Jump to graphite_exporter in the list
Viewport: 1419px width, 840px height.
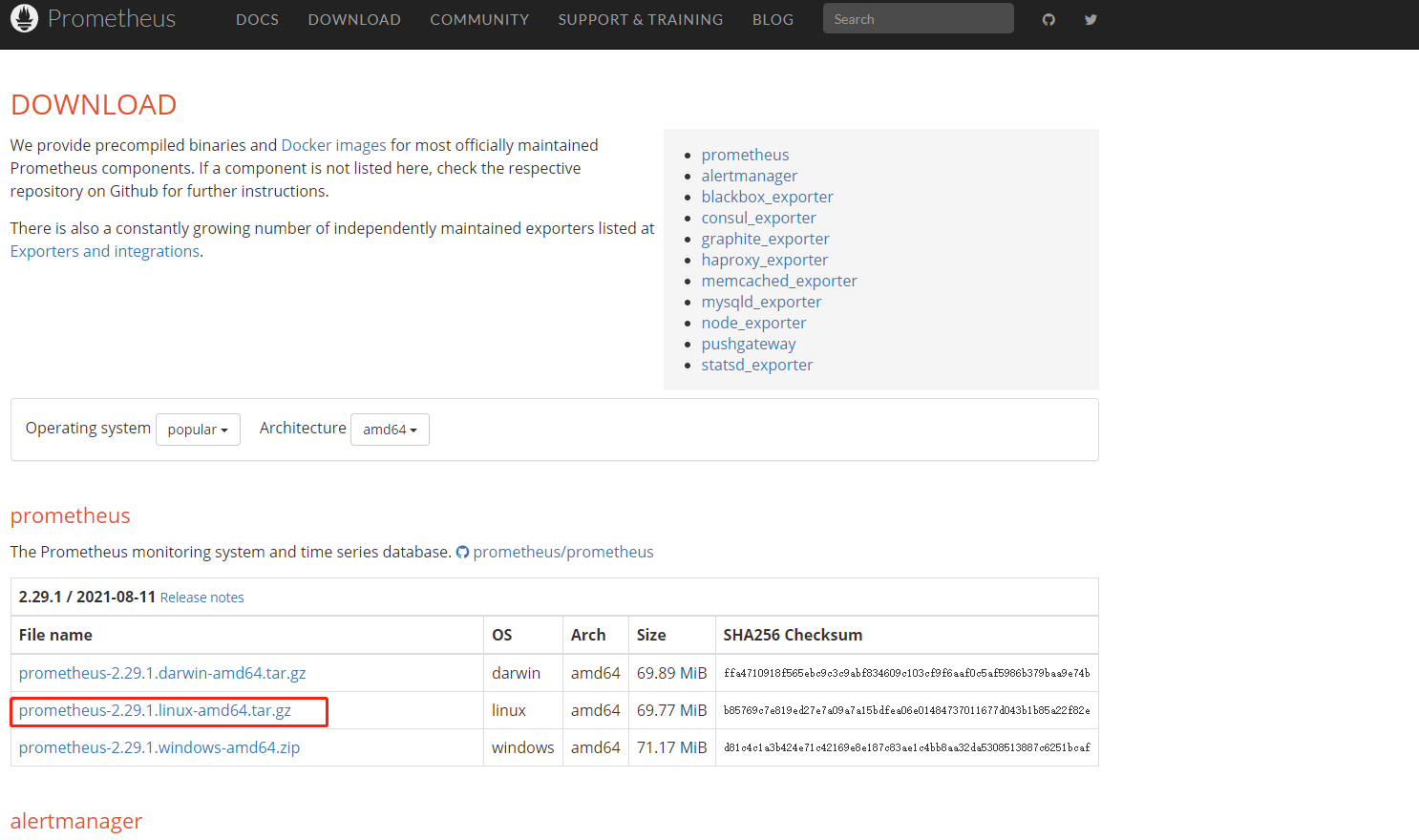pos(765,239)
